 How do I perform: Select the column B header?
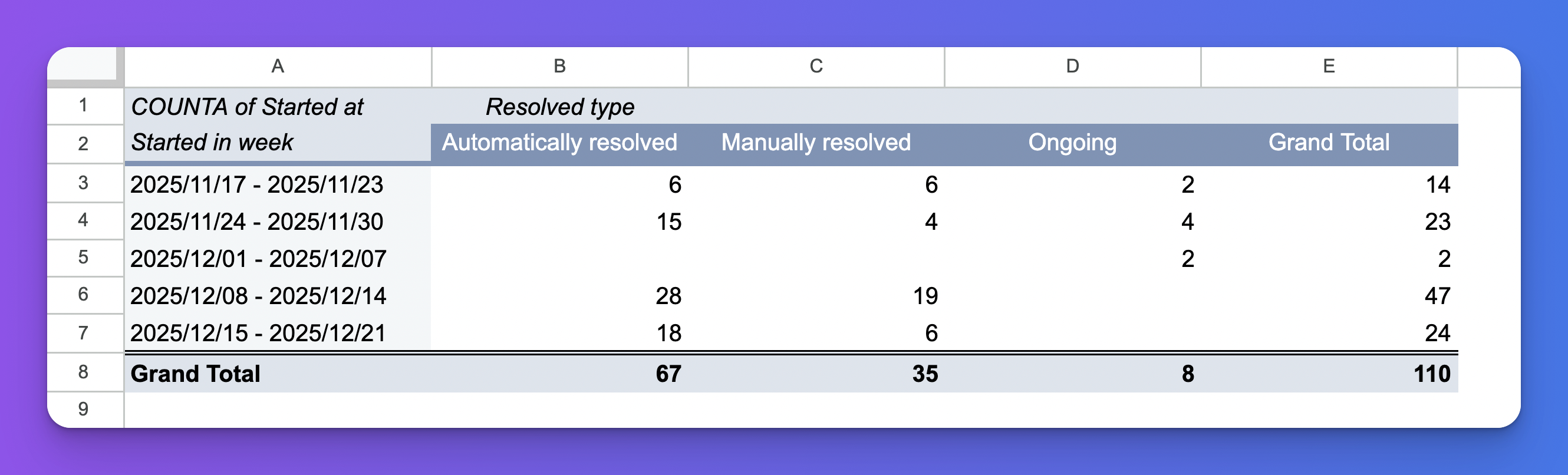(x=559, y=67)
